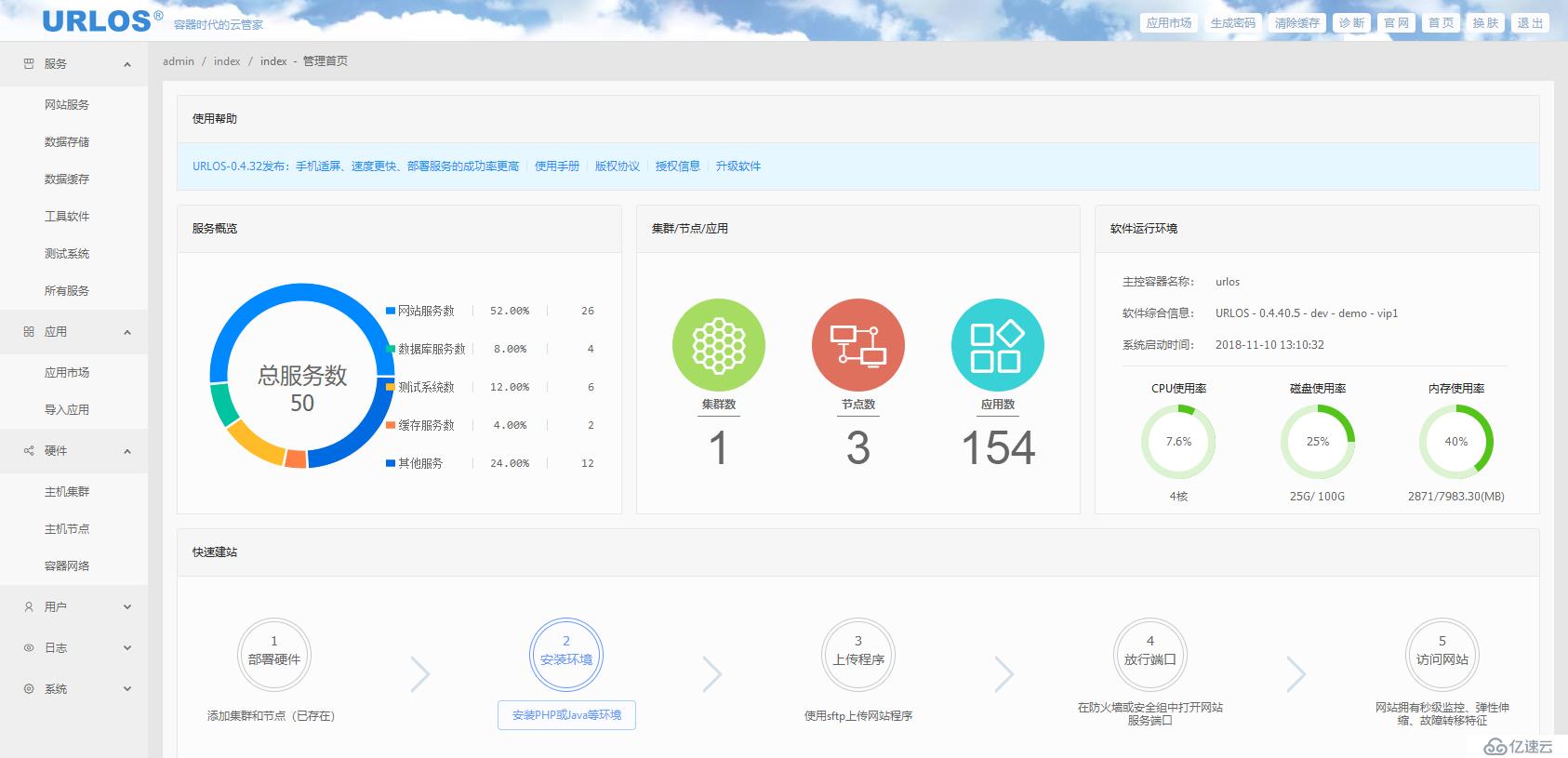Click the 内存使用率 40% gauge
Screen dimensions: 1568x758
pos(1456,442)
